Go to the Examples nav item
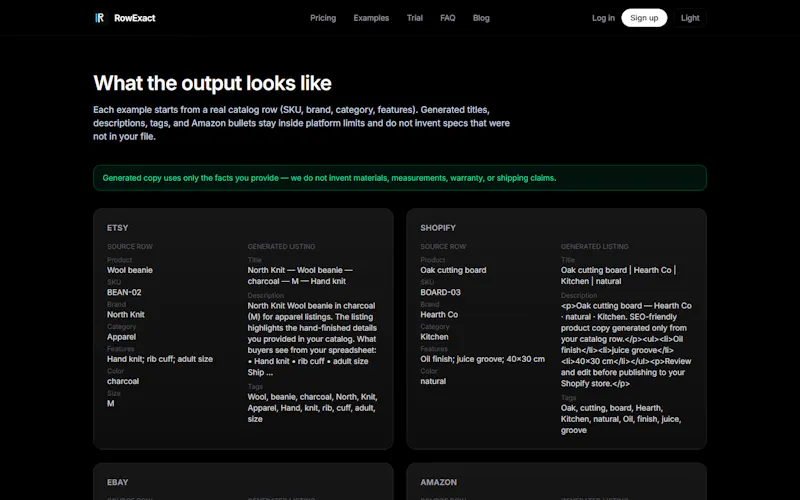This screenshot has width=800, height=500. tap(371, 18)
